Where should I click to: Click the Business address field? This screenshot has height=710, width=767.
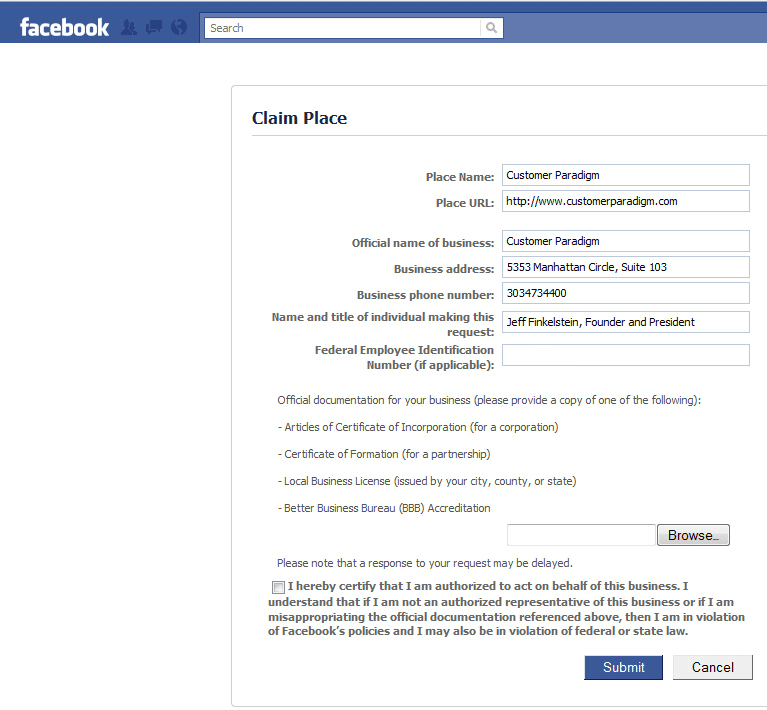626,267
